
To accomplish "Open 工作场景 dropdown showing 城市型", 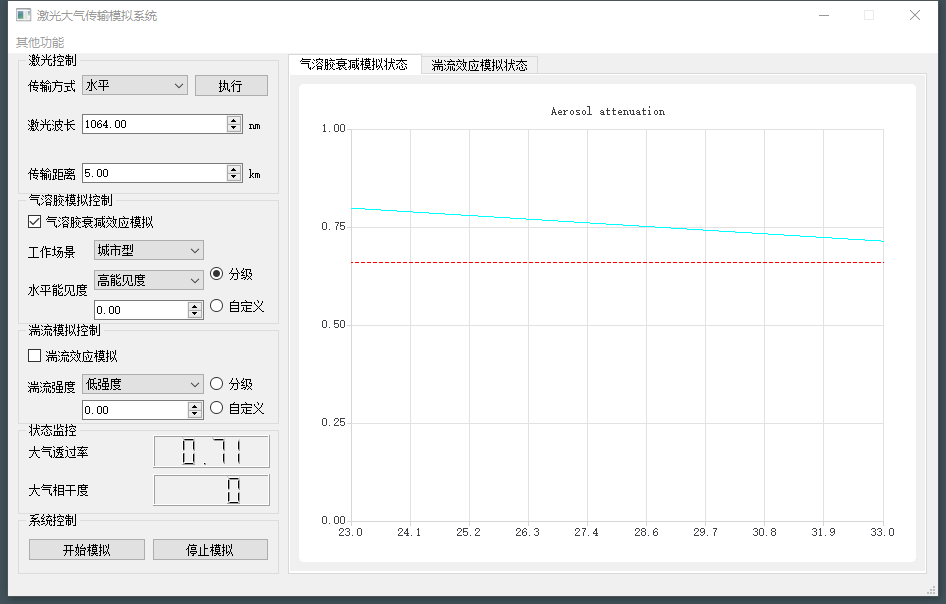I will (x=149, y=250).
